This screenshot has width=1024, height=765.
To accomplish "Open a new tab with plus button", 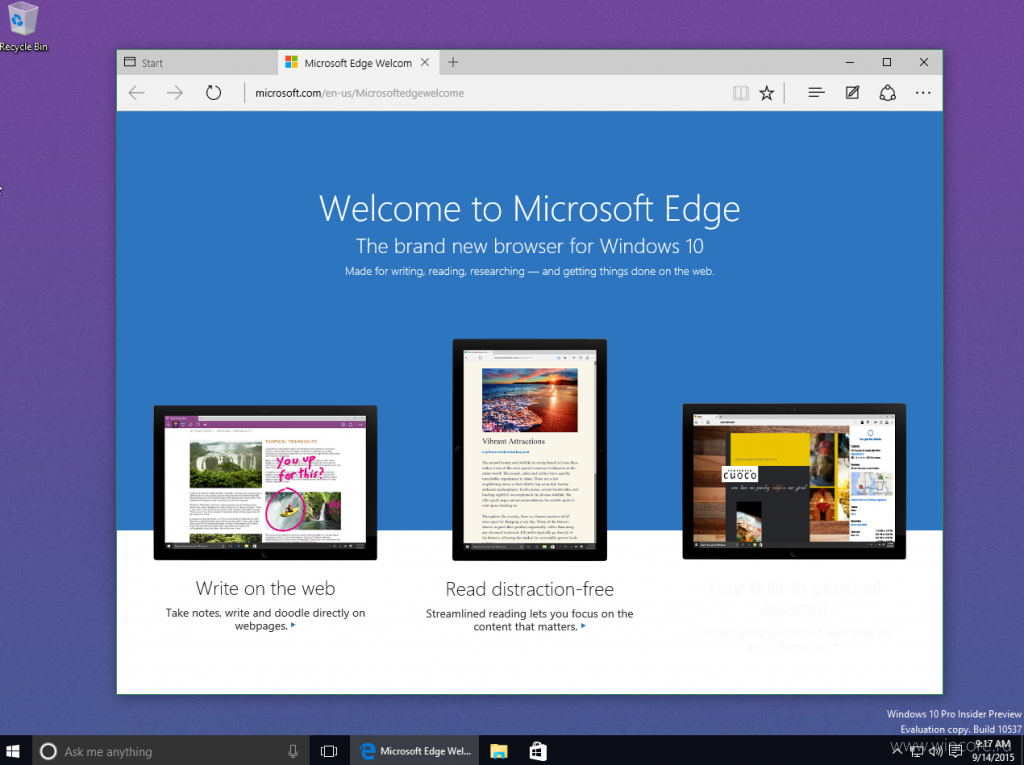I will tap(453, 62).
